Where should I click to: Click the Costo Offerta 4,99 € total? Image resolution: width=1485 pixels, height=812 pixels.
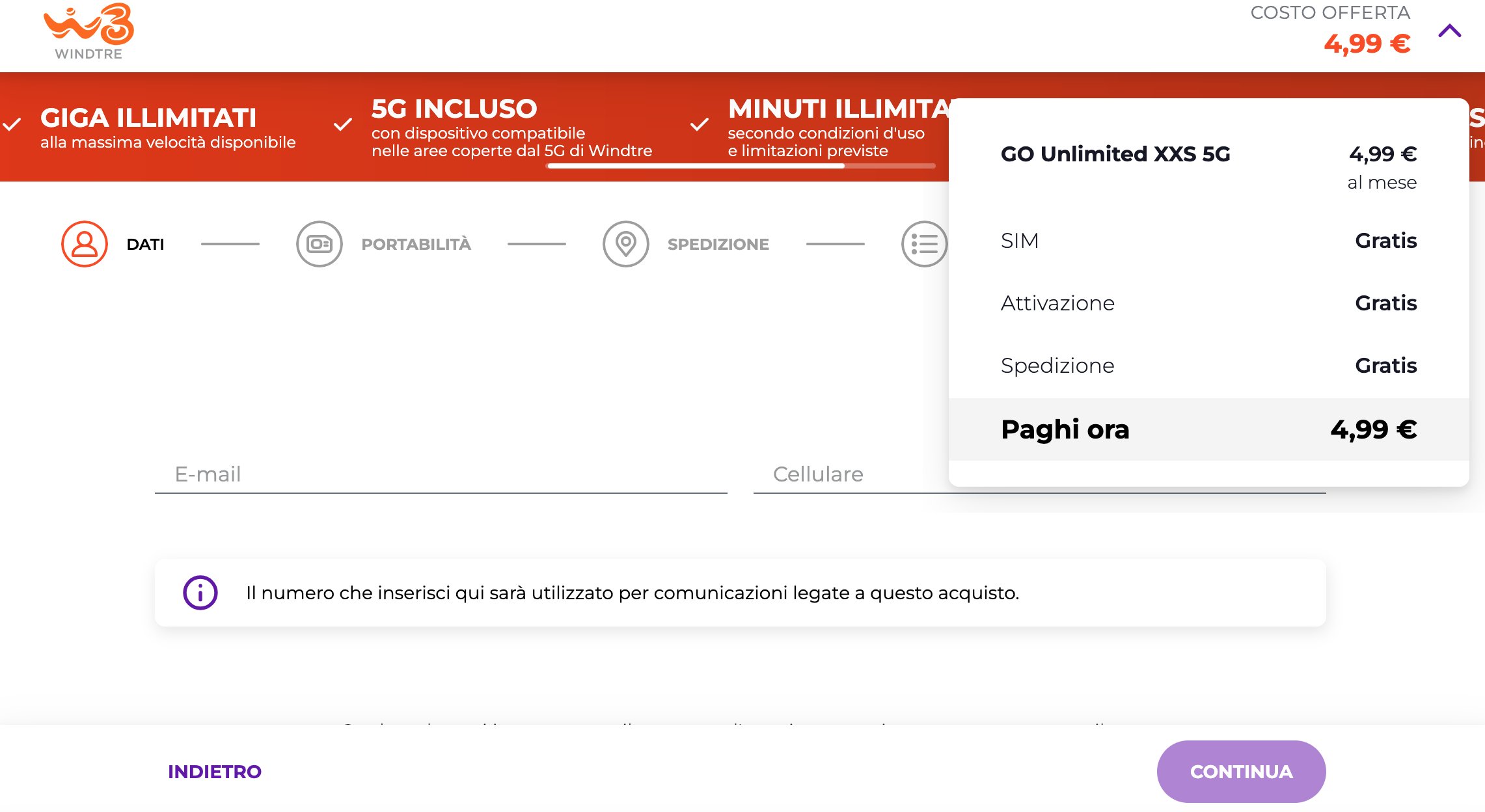pos(1367,44)
